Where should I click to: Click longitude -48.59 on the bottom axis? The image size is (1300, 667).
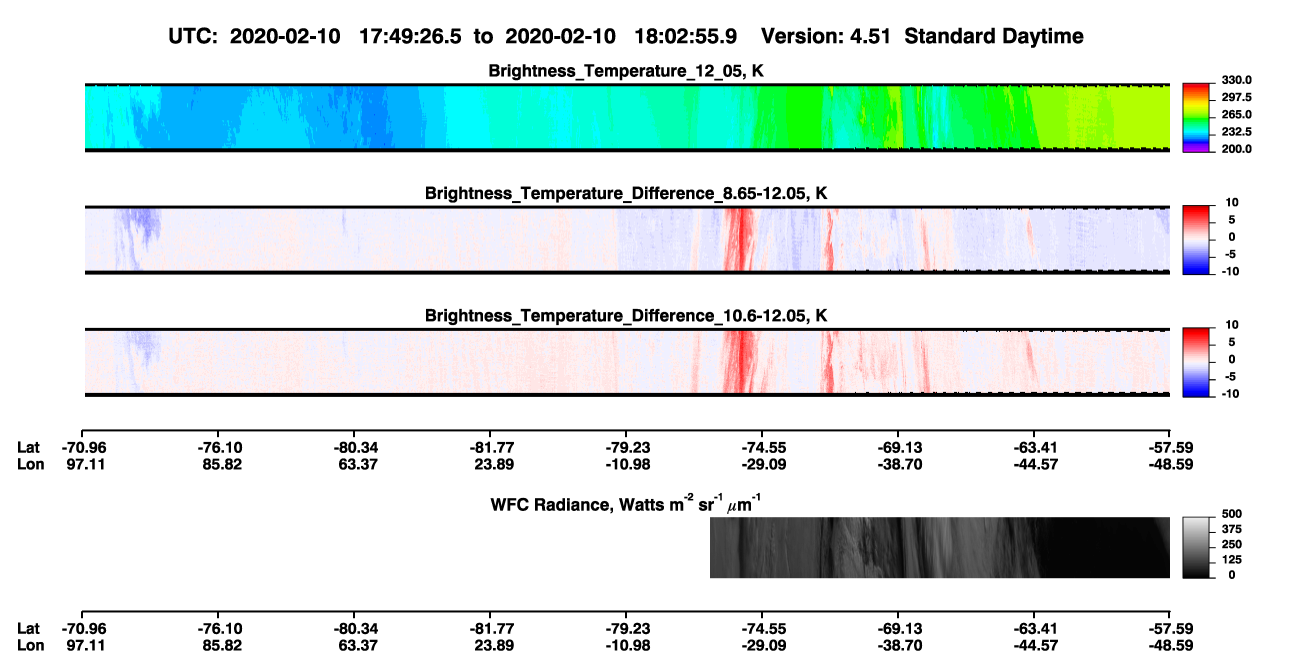(x=1172, y=645)
